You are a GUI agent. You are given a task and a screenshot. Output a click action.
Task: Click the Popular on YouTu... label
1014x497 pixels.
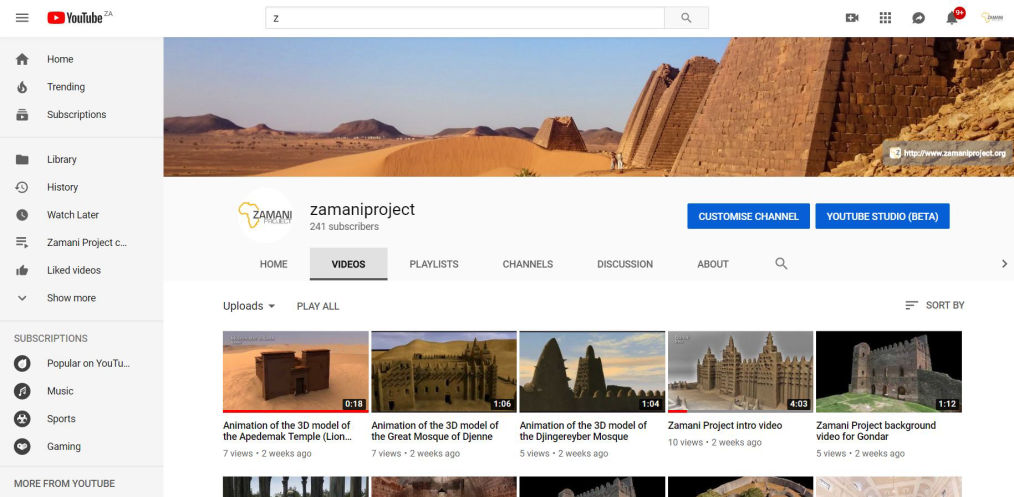[x=89, y=363]
